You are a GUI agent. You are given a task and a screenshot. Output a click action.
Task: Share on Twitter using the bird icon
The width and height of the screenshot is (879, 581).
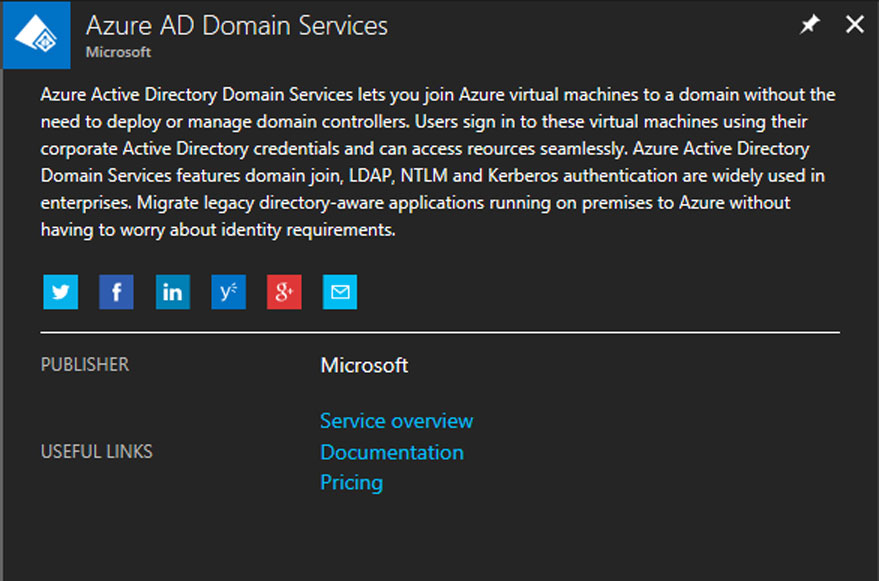click(61, 292)
